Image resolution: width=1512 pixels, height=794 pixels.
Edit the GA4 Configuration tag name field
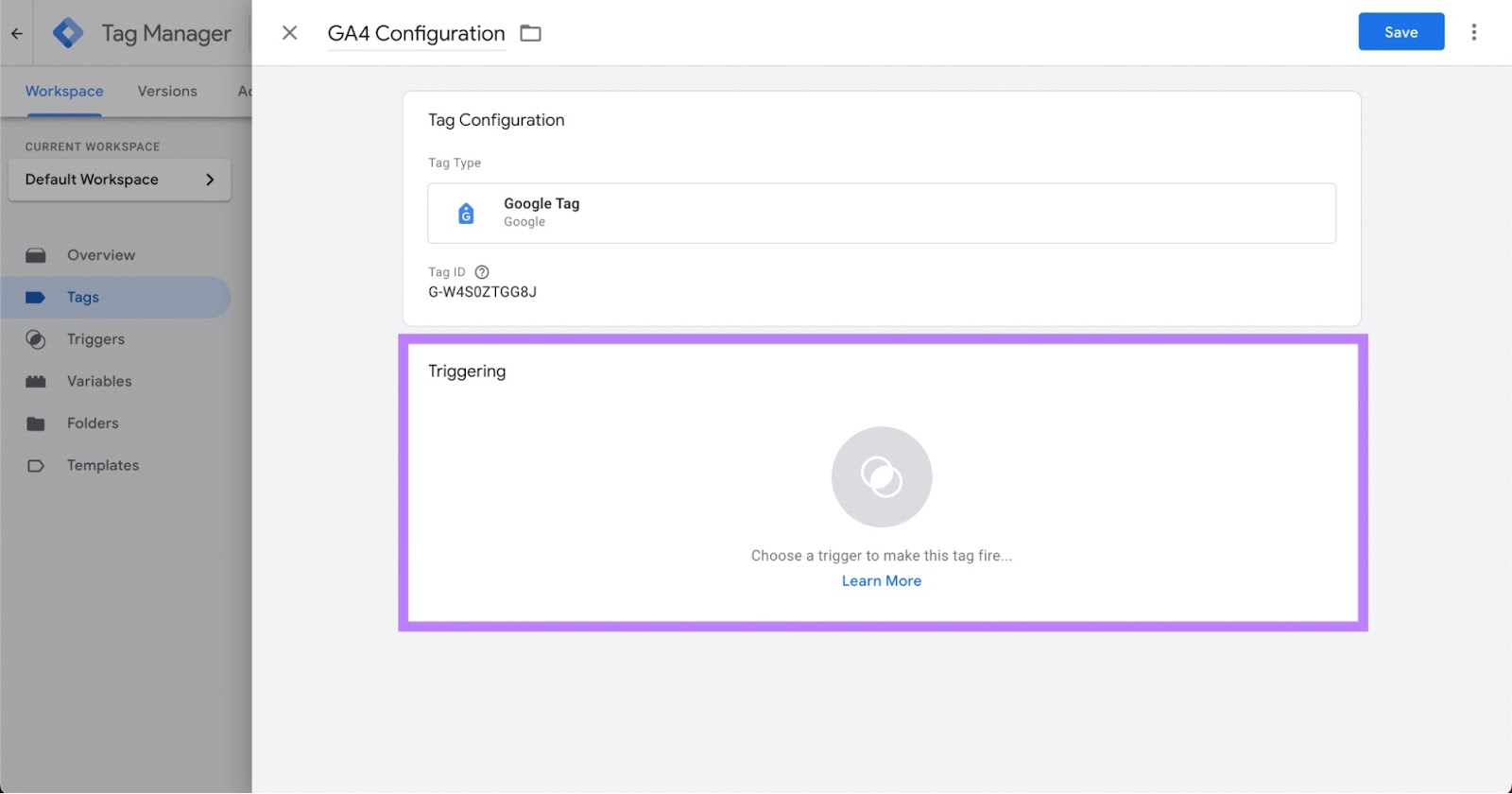416,34
